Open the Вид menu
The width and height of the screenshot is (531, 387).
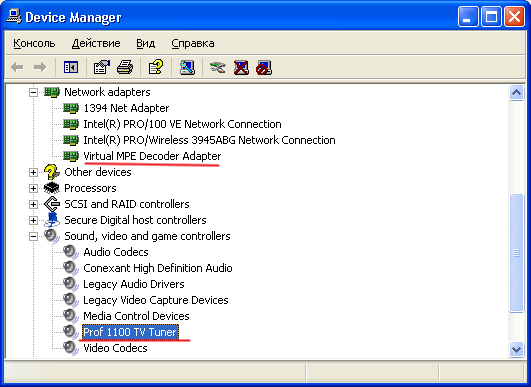click(x=146, y=43)
